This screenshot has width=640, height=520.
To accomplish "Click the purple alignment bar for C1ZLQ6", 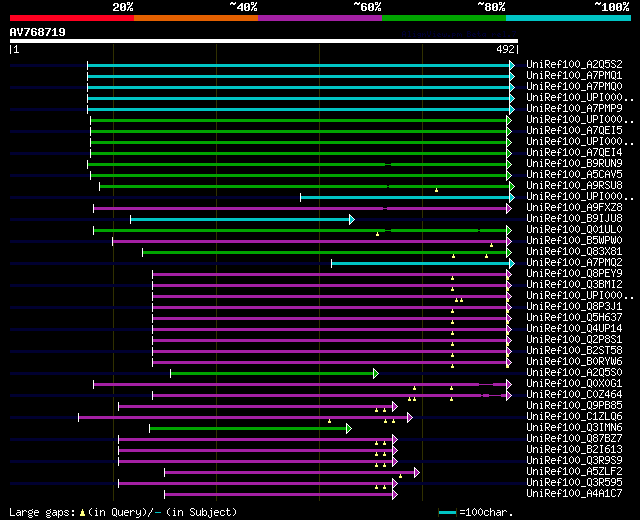I will [245, 418].
